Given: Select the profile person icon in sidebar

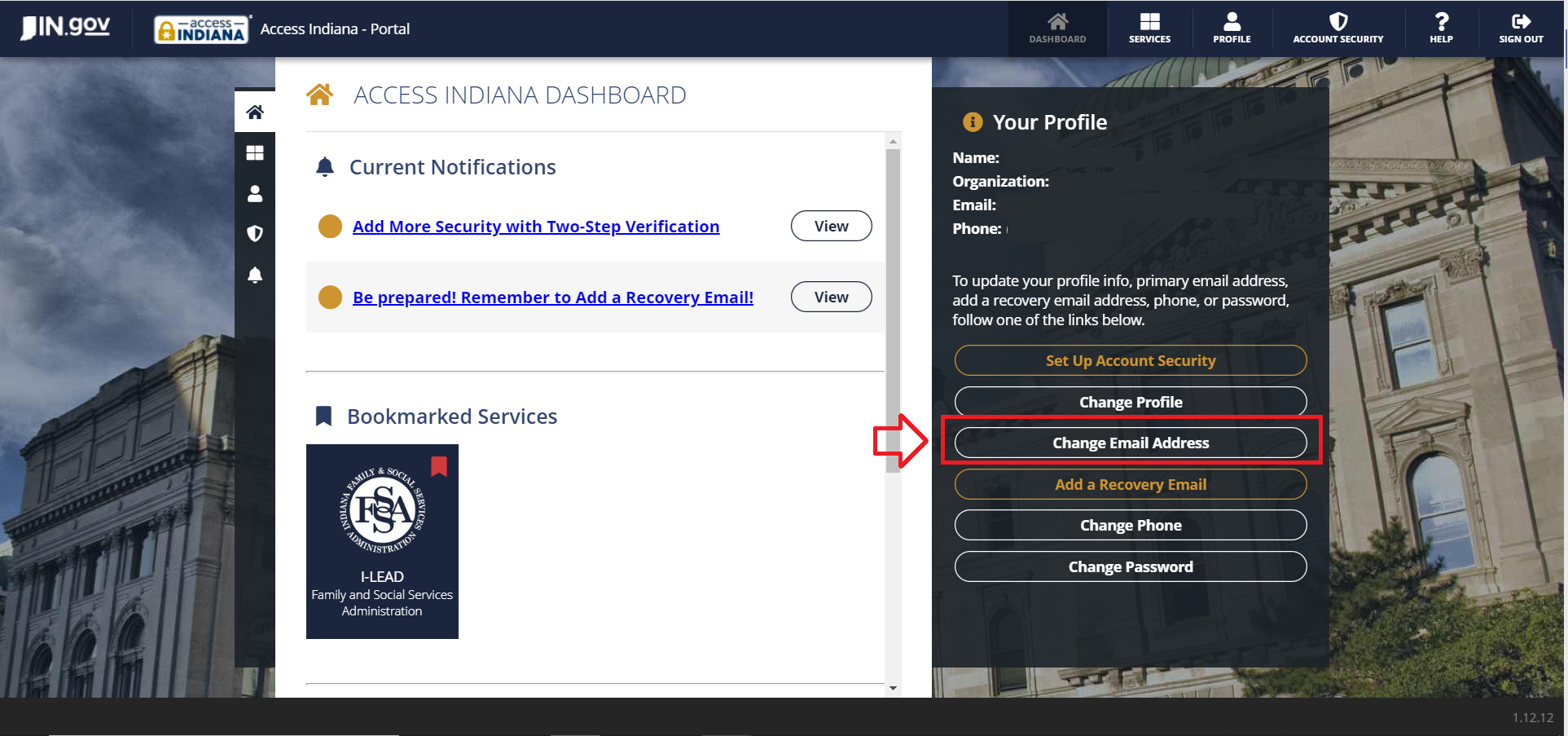Looking at the screenshot, I should tap(255, 193).
